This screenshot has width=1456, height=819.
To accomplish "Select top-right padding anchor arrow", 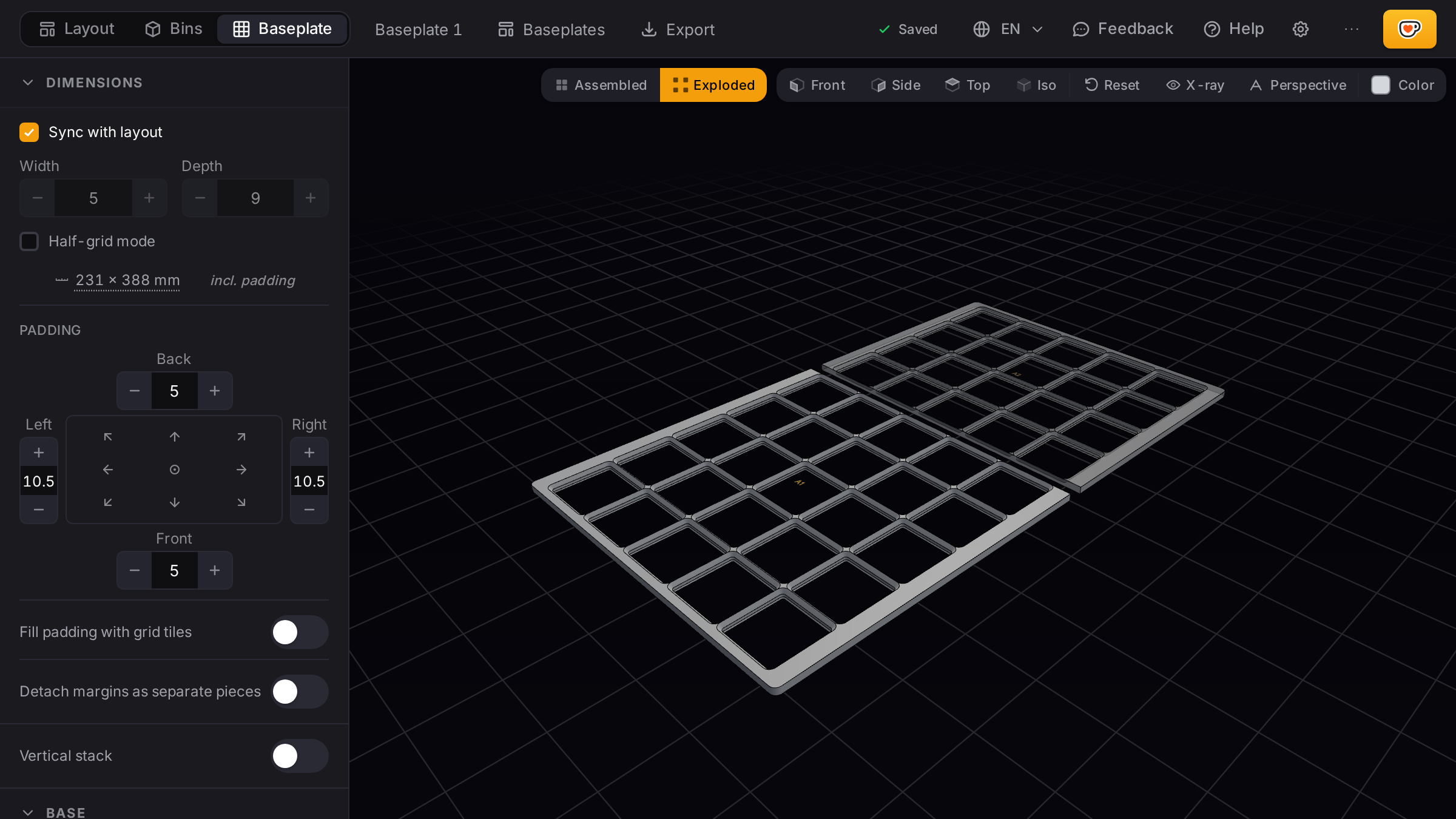I will coord(241,437).
